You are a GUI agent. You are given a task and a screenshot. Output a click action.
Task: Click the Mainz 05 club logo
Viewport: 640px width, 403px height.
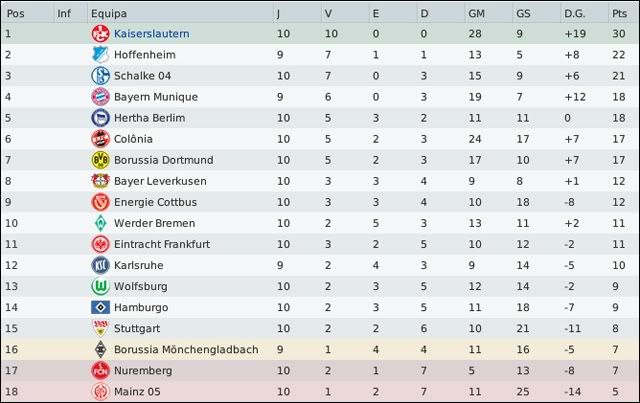(x=99, y=391)
